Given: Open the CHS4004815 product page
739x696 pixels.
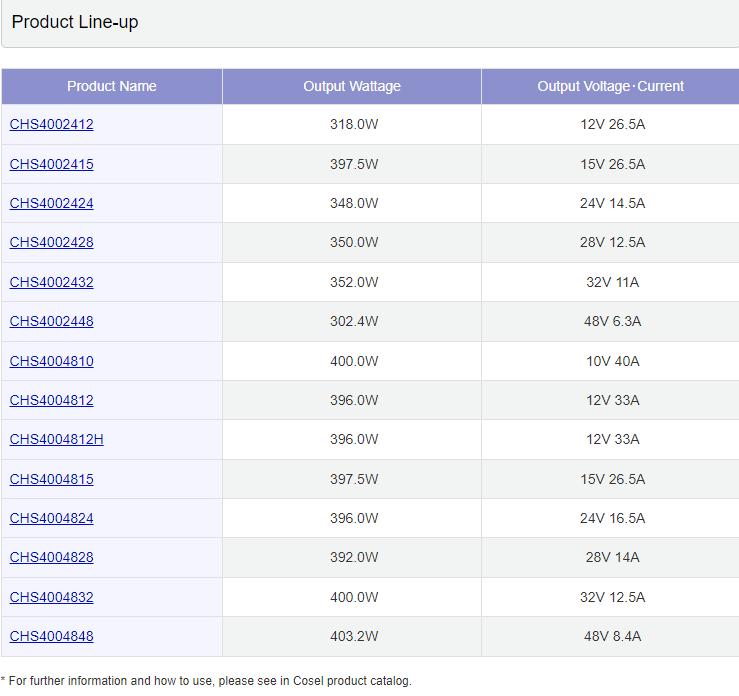Looking at the screenshot, I should point(51,479).
